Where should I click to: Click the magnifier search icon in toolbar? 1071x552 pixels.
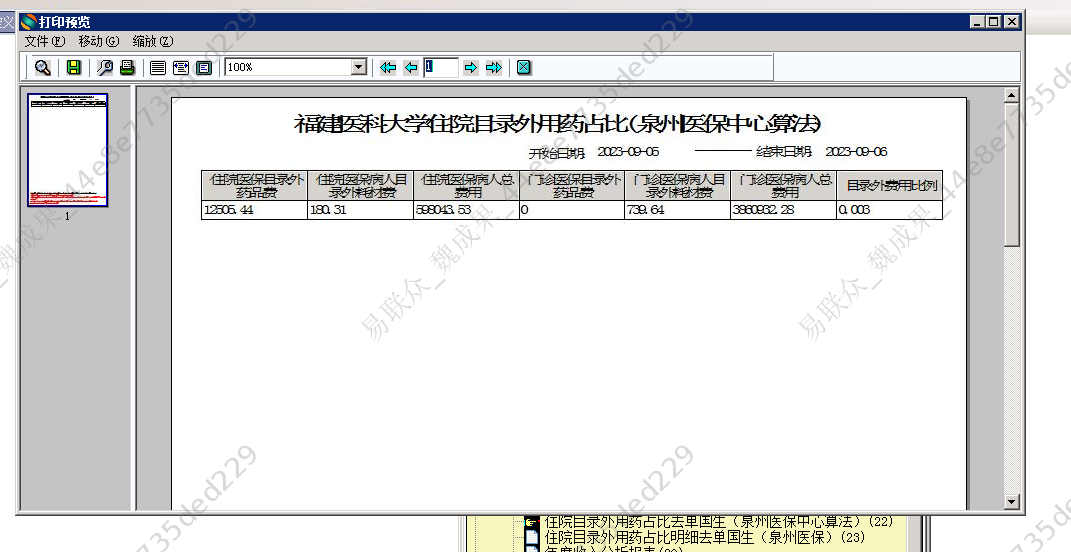(42, 67)
